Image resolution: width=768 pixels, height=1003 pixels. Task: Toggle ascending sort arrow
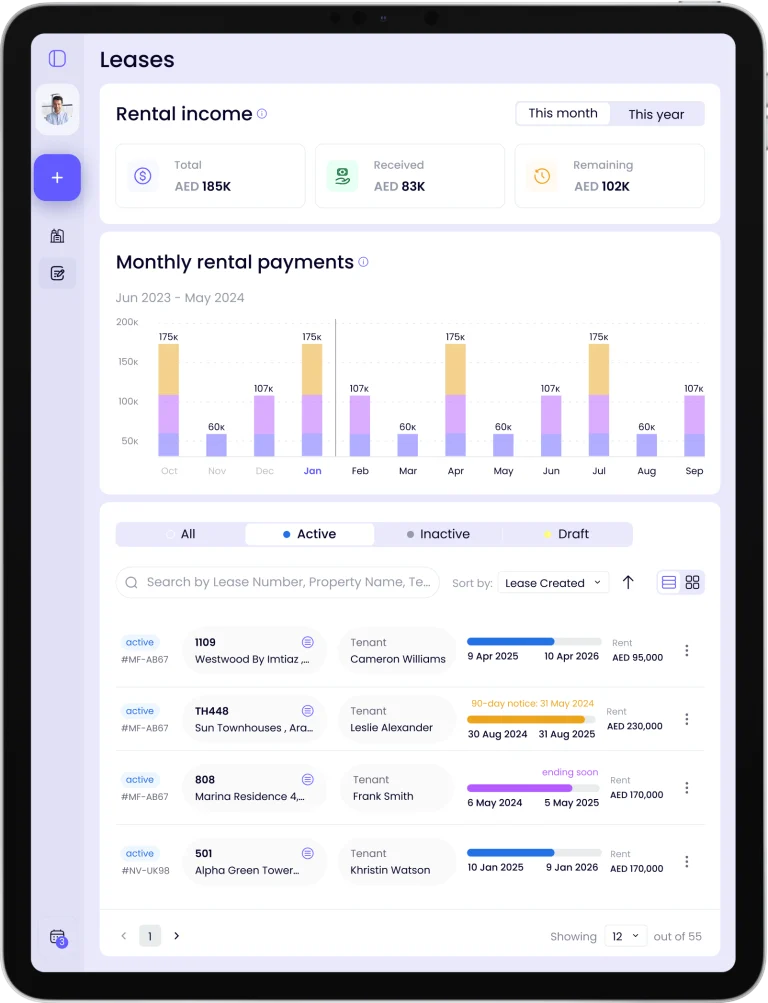tap(628, 582)
